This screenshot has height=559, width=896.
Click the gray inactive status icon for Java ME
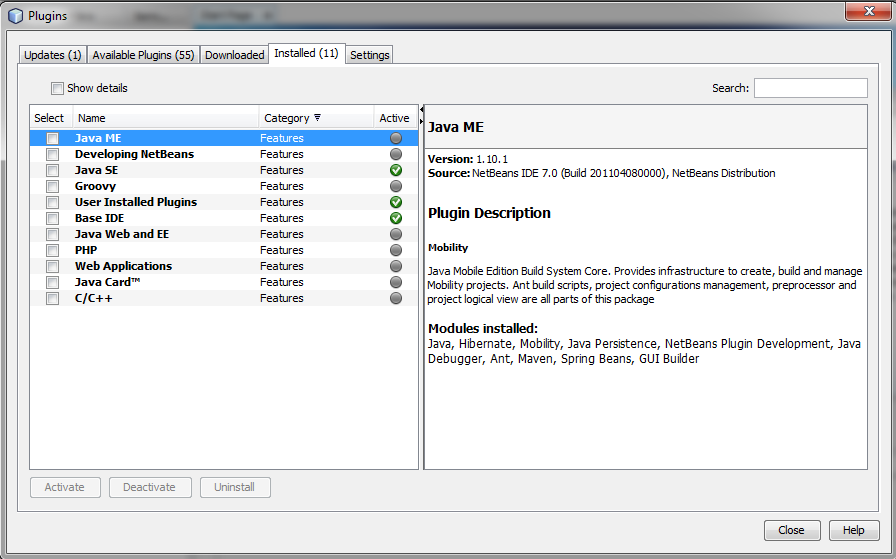coord(395,138)
